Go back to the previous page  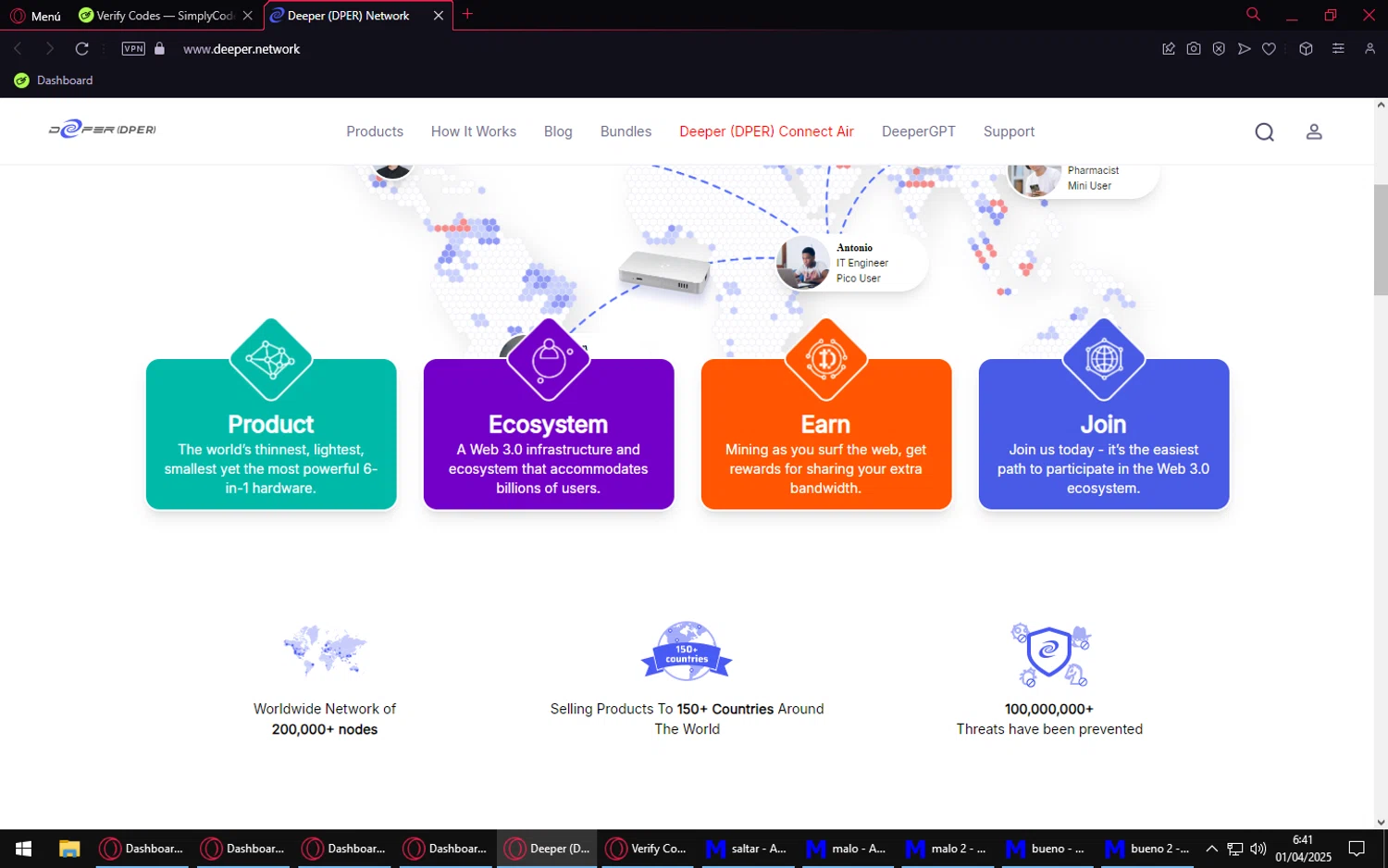[18, 49]
